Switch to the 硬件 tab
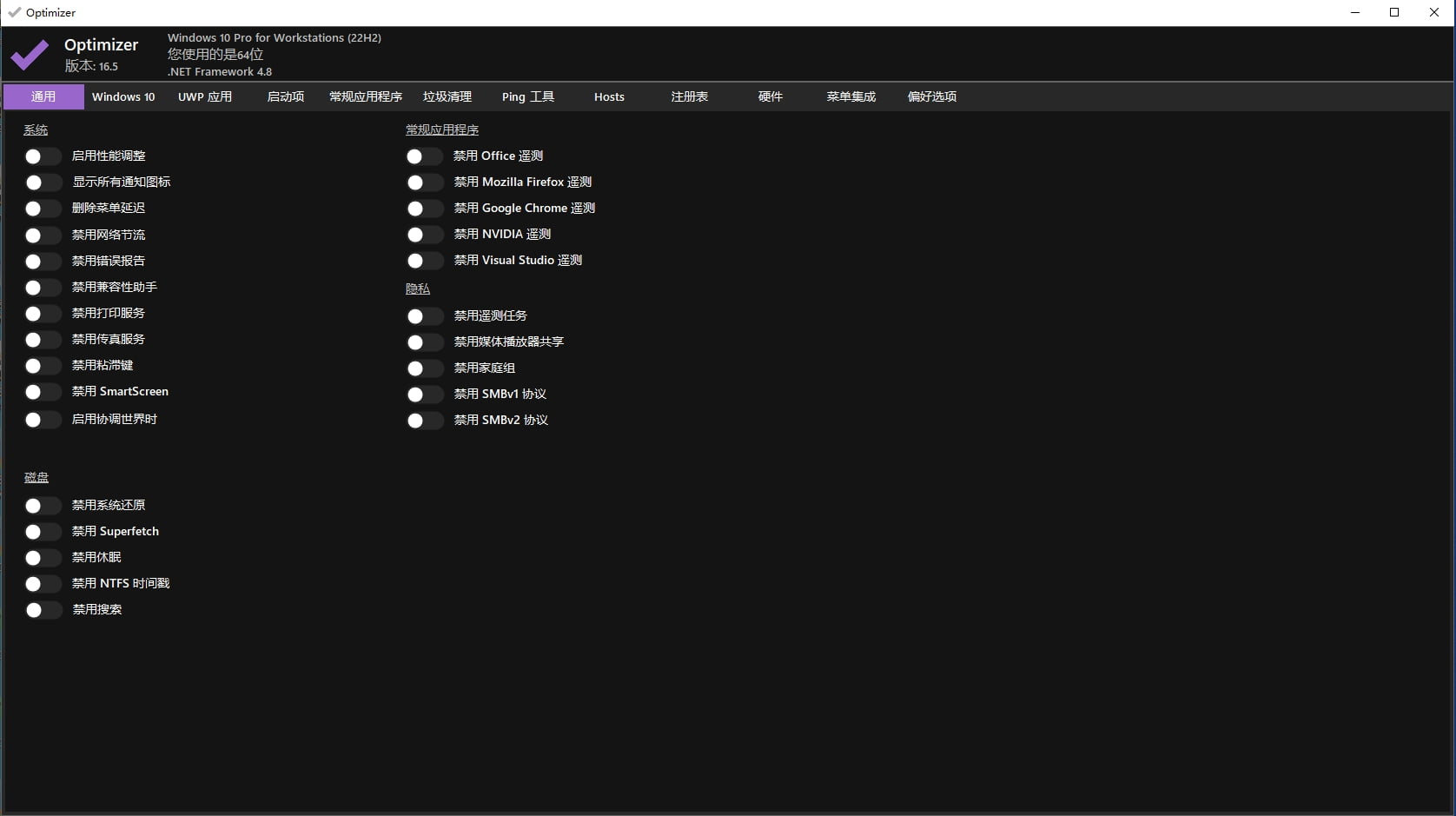 [771, 96]
